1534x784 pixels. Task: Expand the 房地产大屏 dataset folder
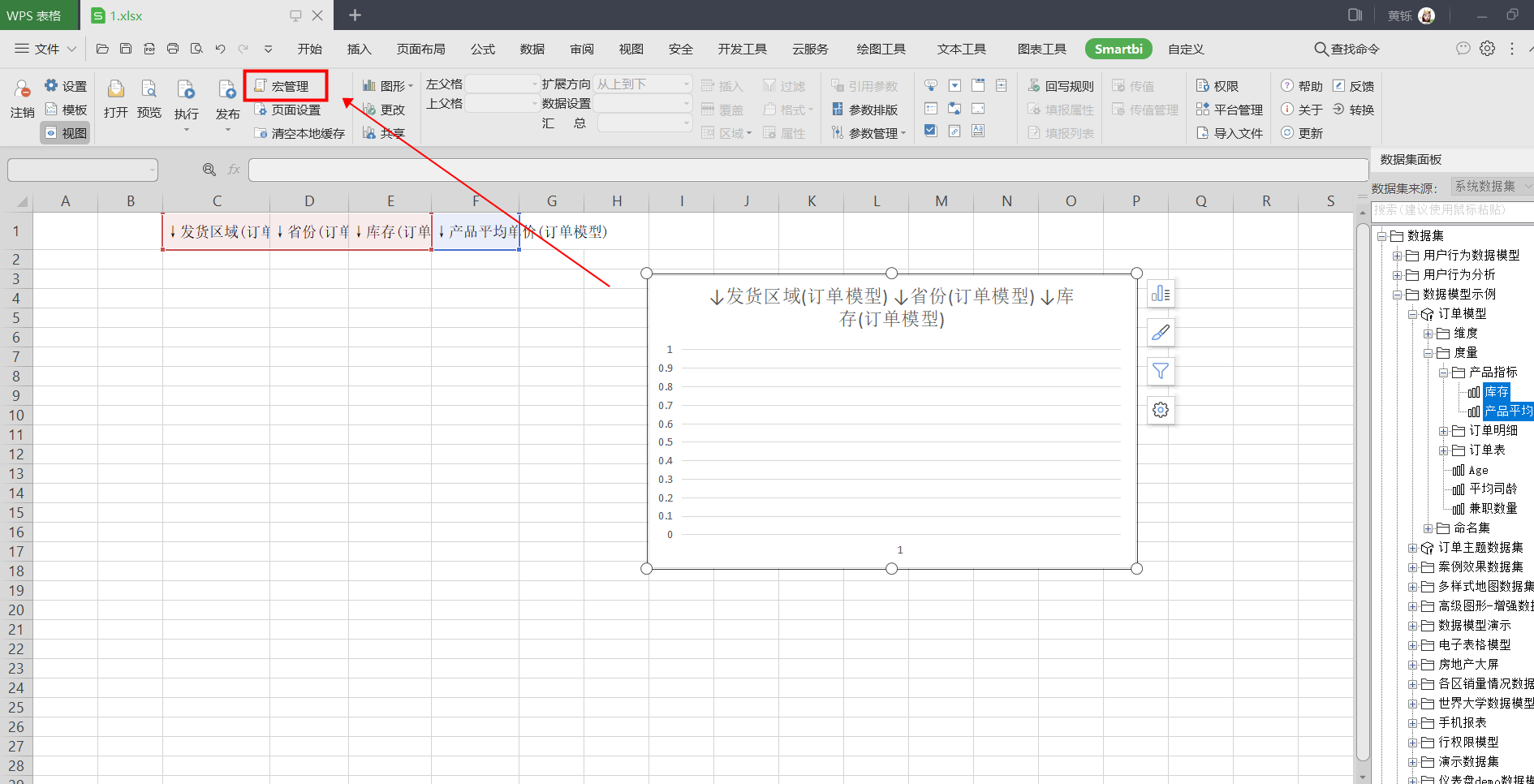click(1413, 665)
